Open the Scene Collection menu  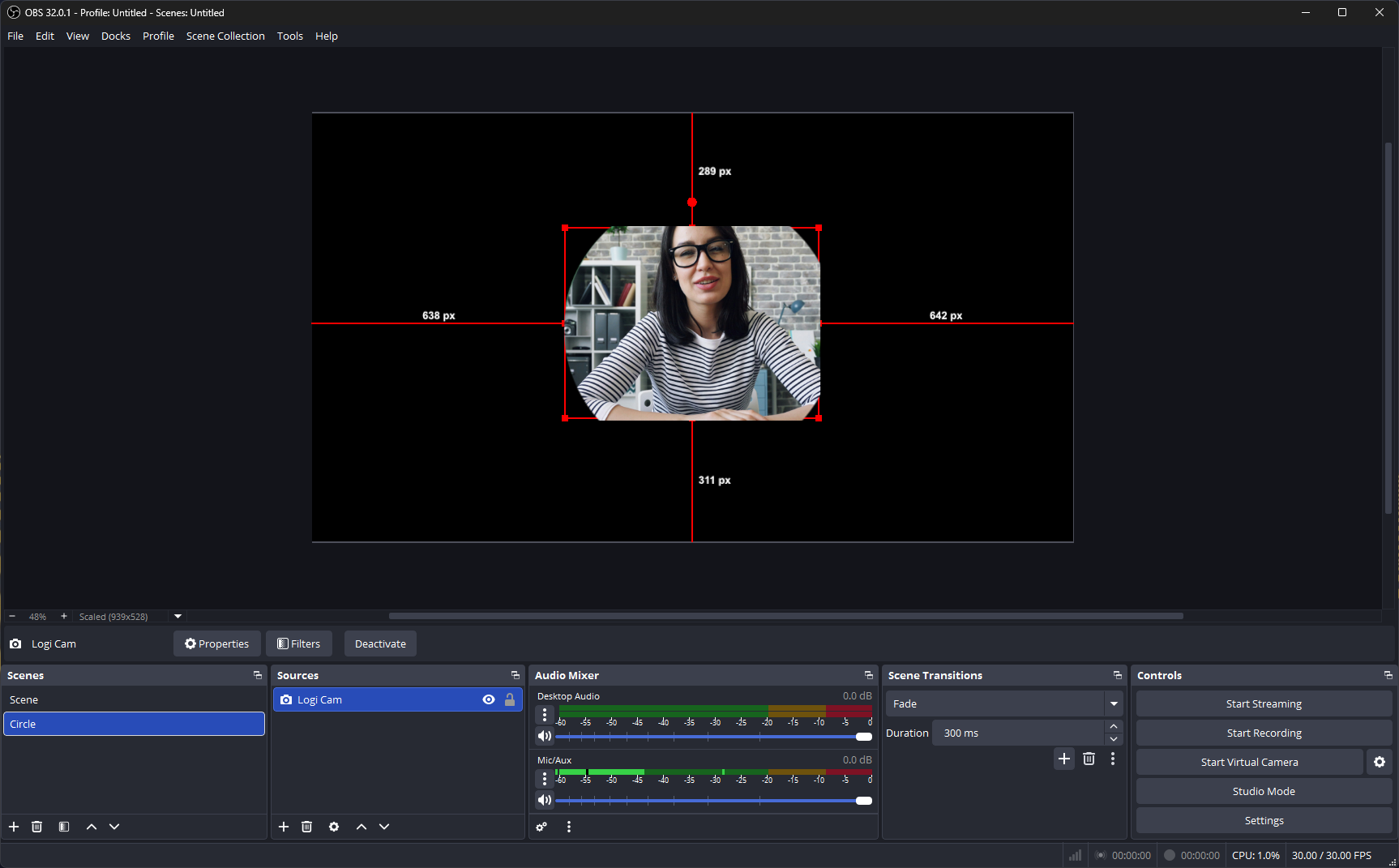tap(225, 36)
